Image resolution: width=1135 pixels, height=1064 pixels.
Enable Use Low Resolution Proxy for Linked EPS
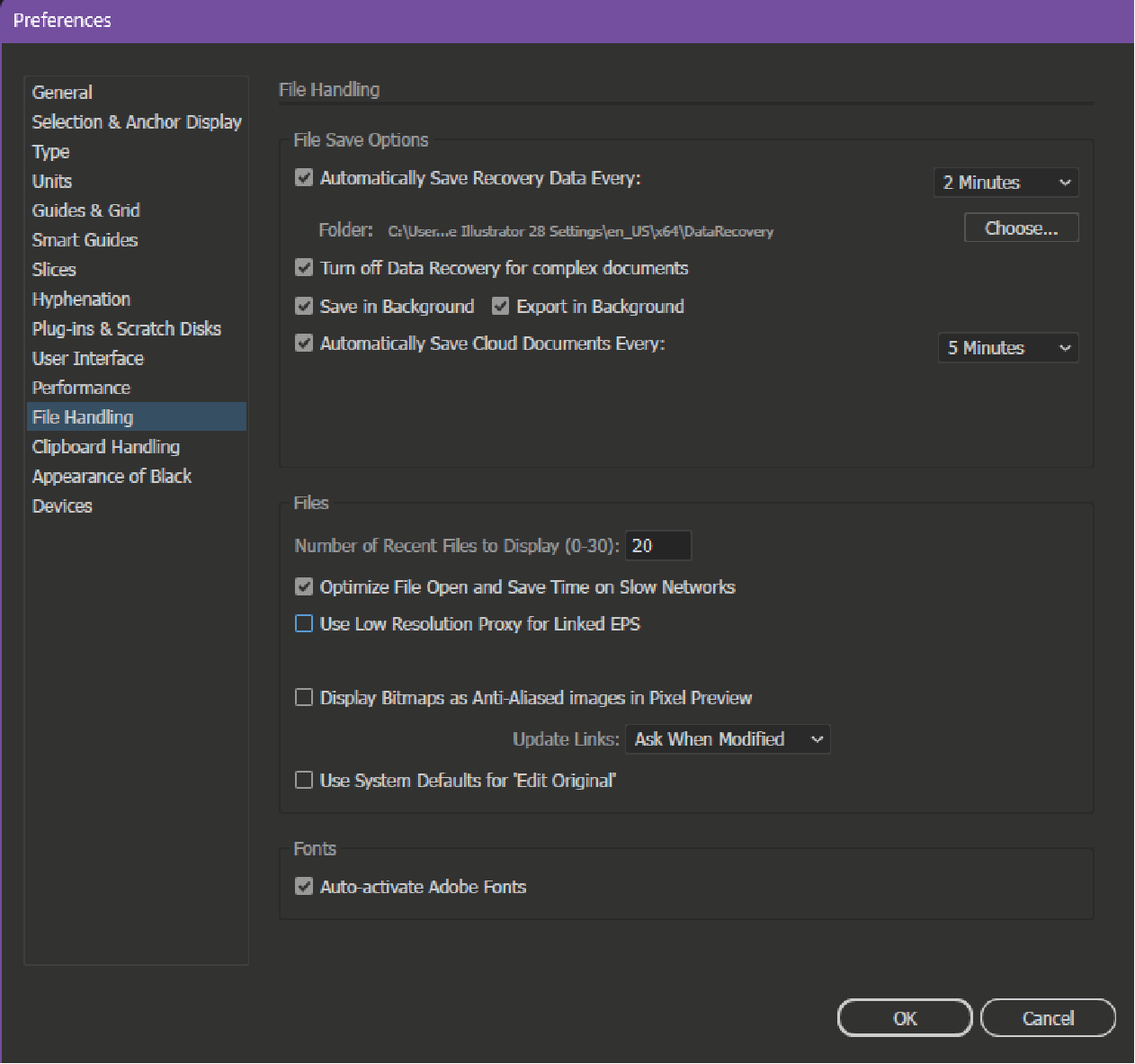(303, 623)
